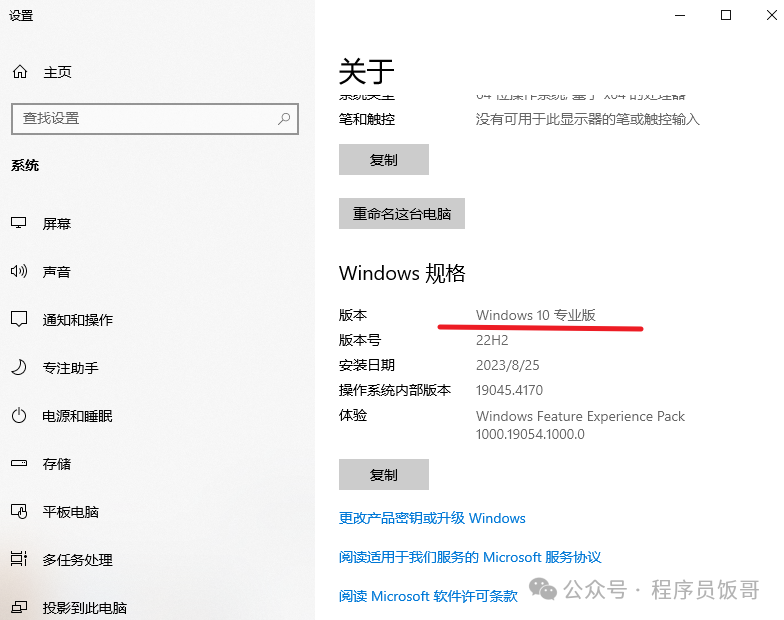The image size is (784, 620).
Task: Open 多任务处理 settings
Action: click(78, 560)
